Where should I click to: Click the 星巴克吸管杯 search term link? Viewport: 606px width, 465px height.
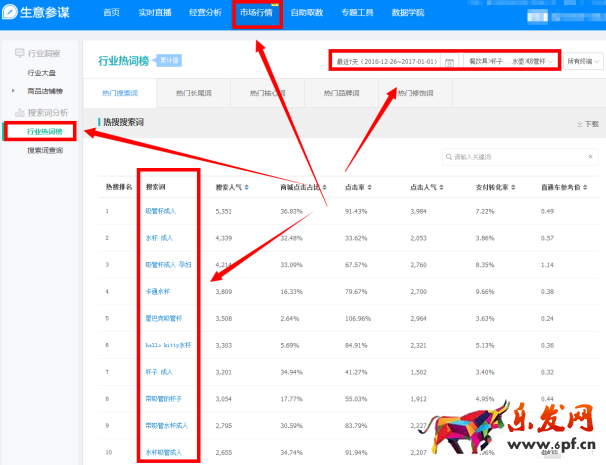coord(162,318)
